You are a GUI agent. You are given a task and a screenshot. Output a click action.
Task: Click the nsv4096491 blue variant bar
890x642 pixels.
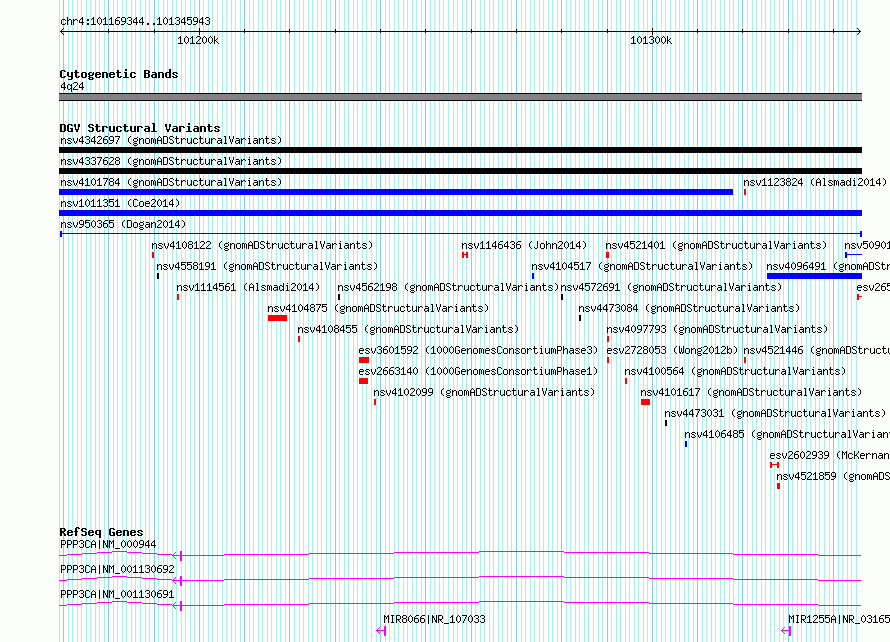[x=815, y=276]
